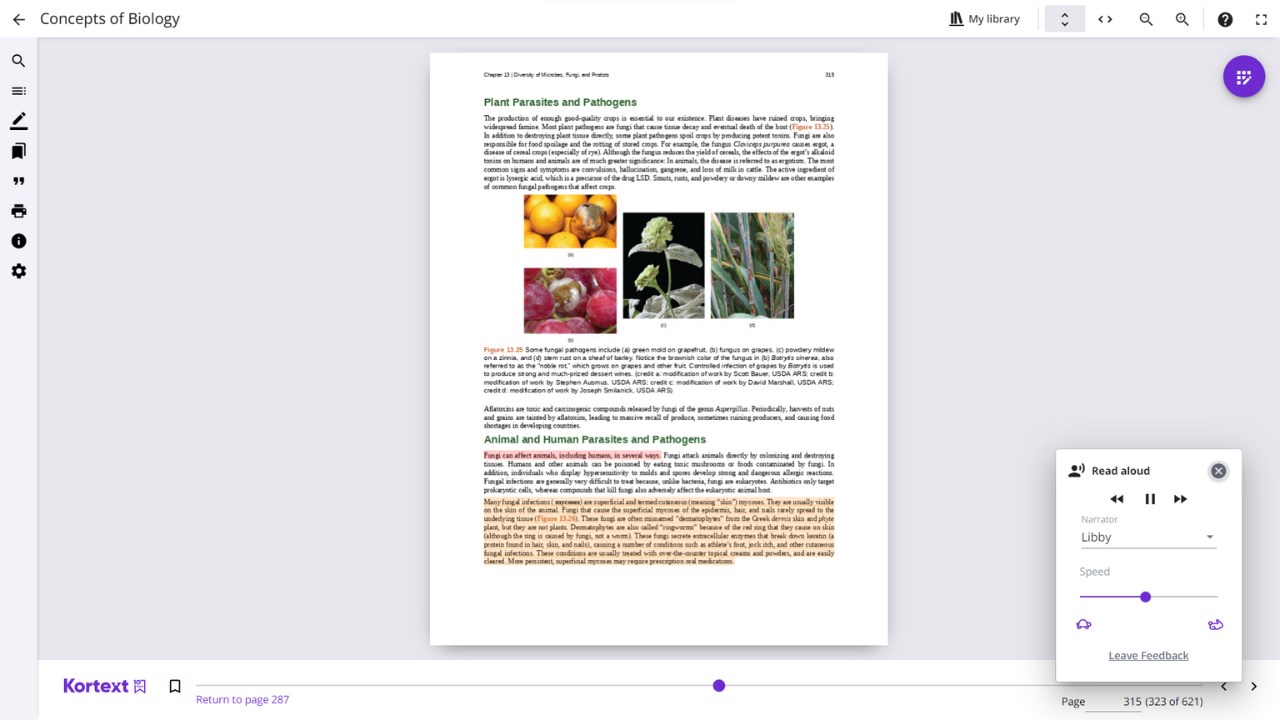Open search in the left sidebar
This screenshot has height=720, width=1280.
(x=18, y=61)
